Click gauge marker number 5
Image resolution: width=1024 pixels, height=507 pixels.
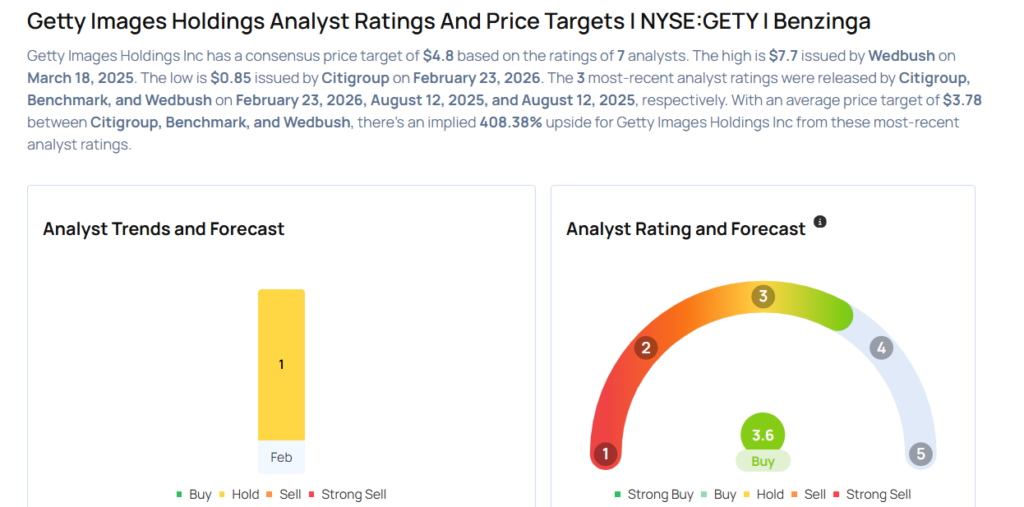(921, 455)
